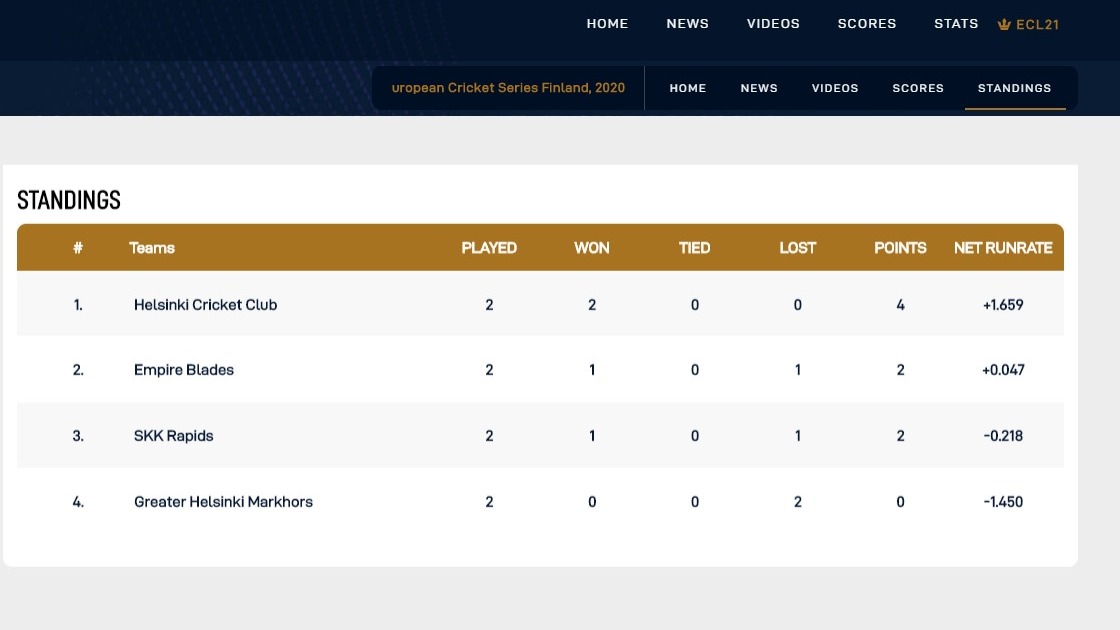Open VIDEOS in the top navigation bar
The height and width of the screenshot is (630, 1120).
[x=773, y=24]
